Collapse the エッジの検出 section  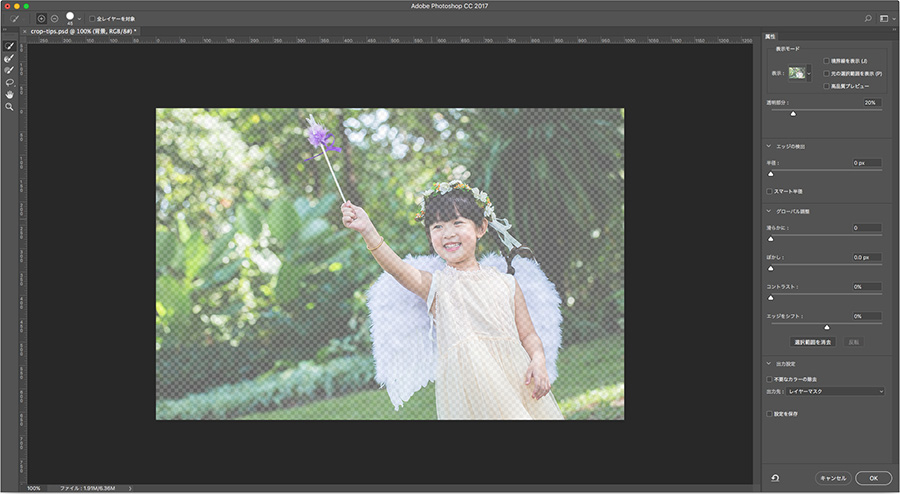coord(769,146)
